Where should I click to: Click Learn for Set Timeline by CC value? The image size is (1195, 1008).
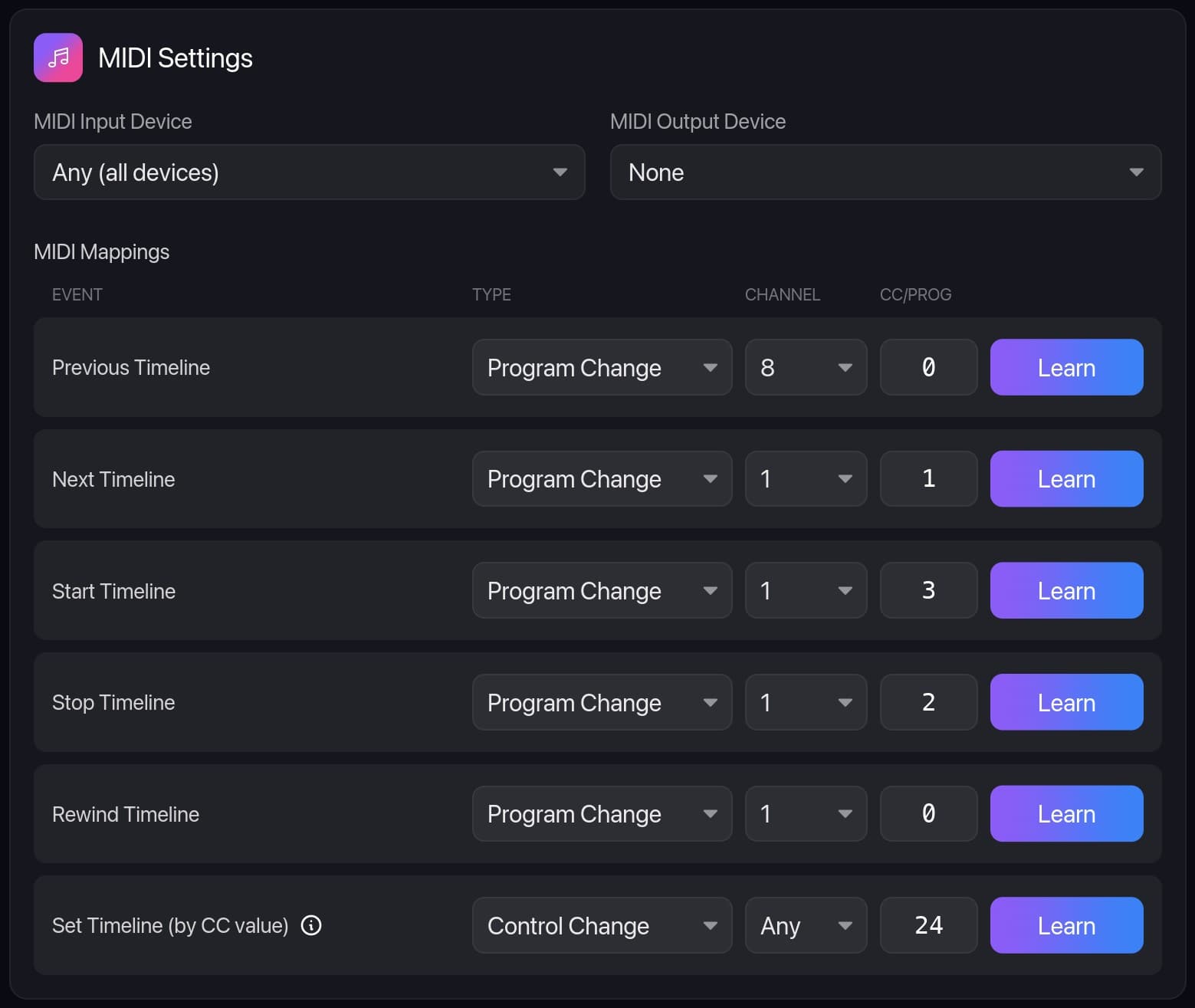pyautogui.click(x=1067, y=925)
